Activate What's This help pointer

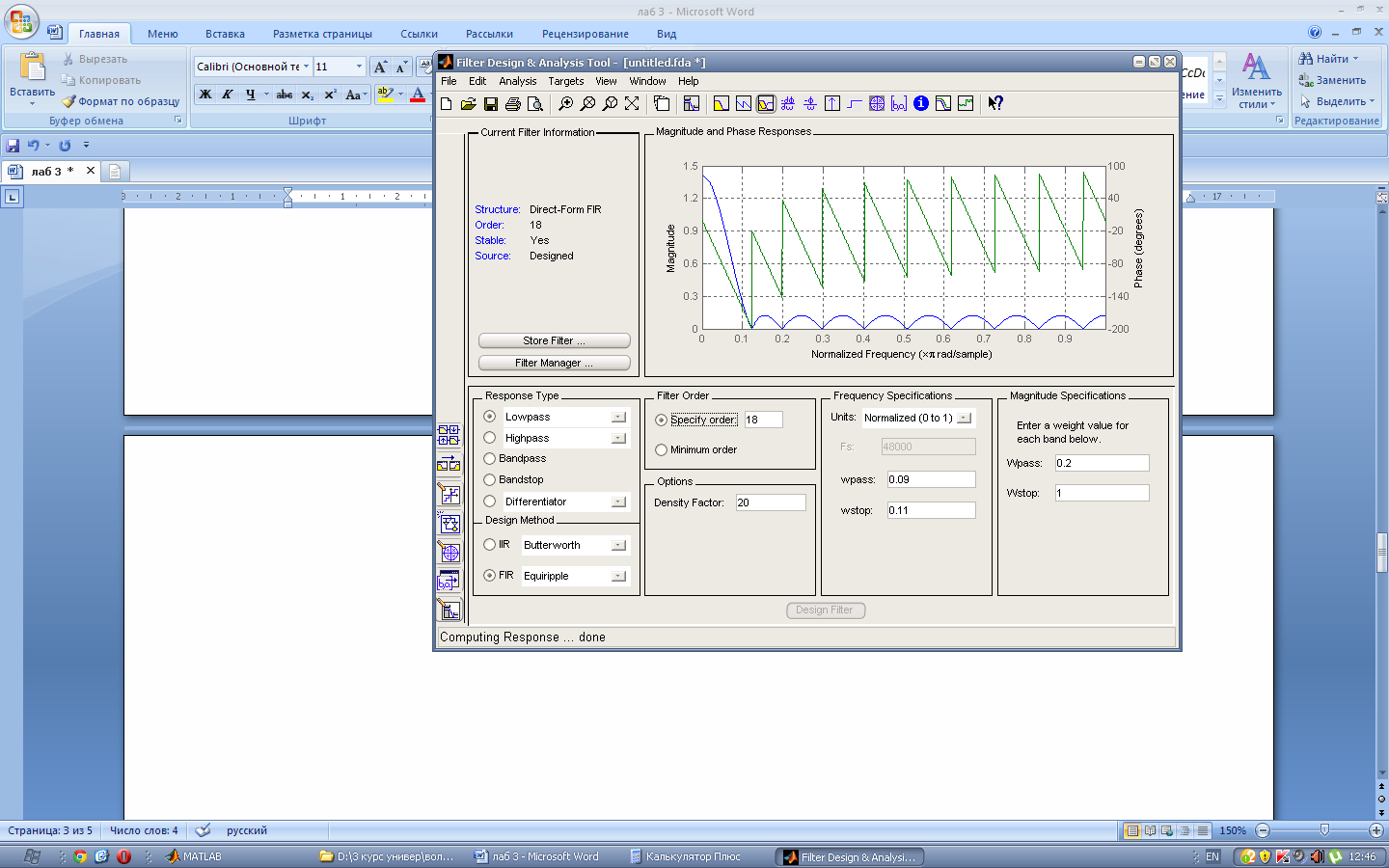[995, 103]
